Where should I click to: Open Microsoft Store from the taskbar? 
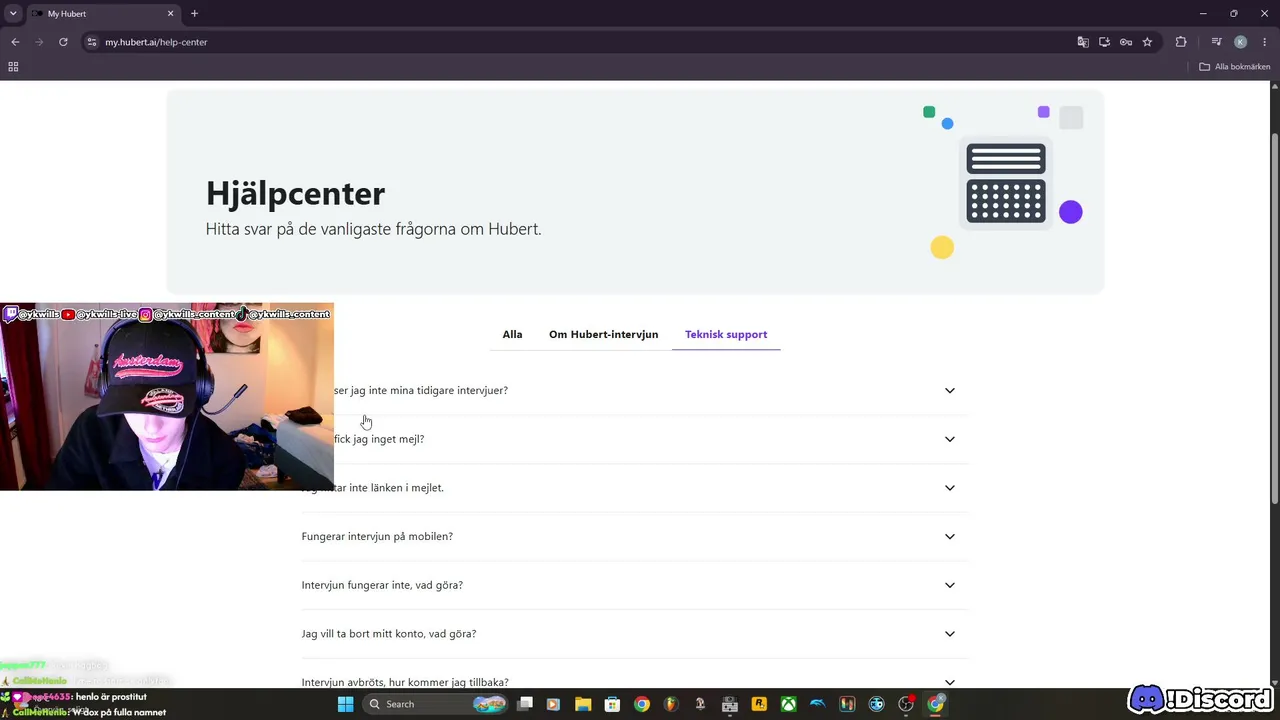point(612,704)
